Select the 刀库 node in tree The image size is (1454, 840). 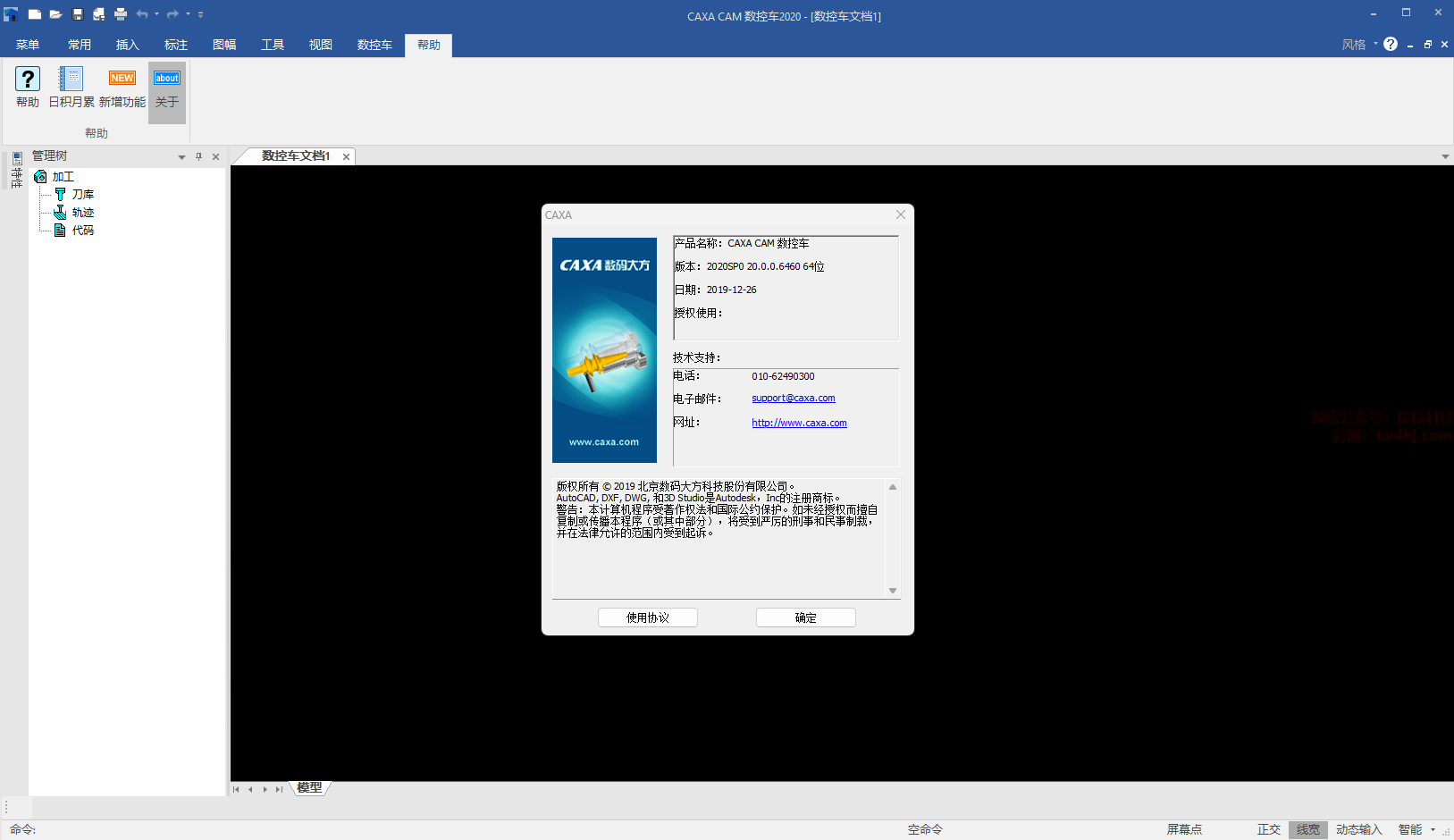pyautogui.click(x=82, y=194)
